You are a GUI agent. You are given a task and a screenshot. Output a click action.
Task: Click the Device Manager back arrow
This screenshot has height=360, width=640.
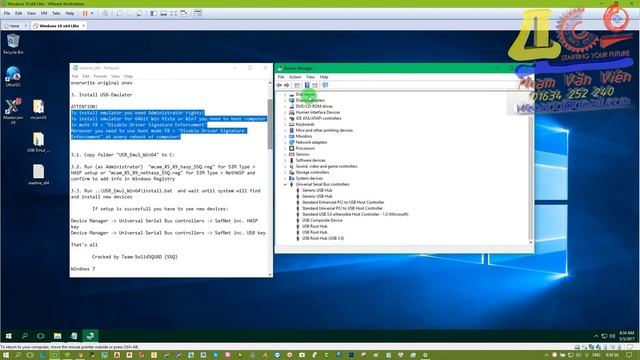[279, 85]
